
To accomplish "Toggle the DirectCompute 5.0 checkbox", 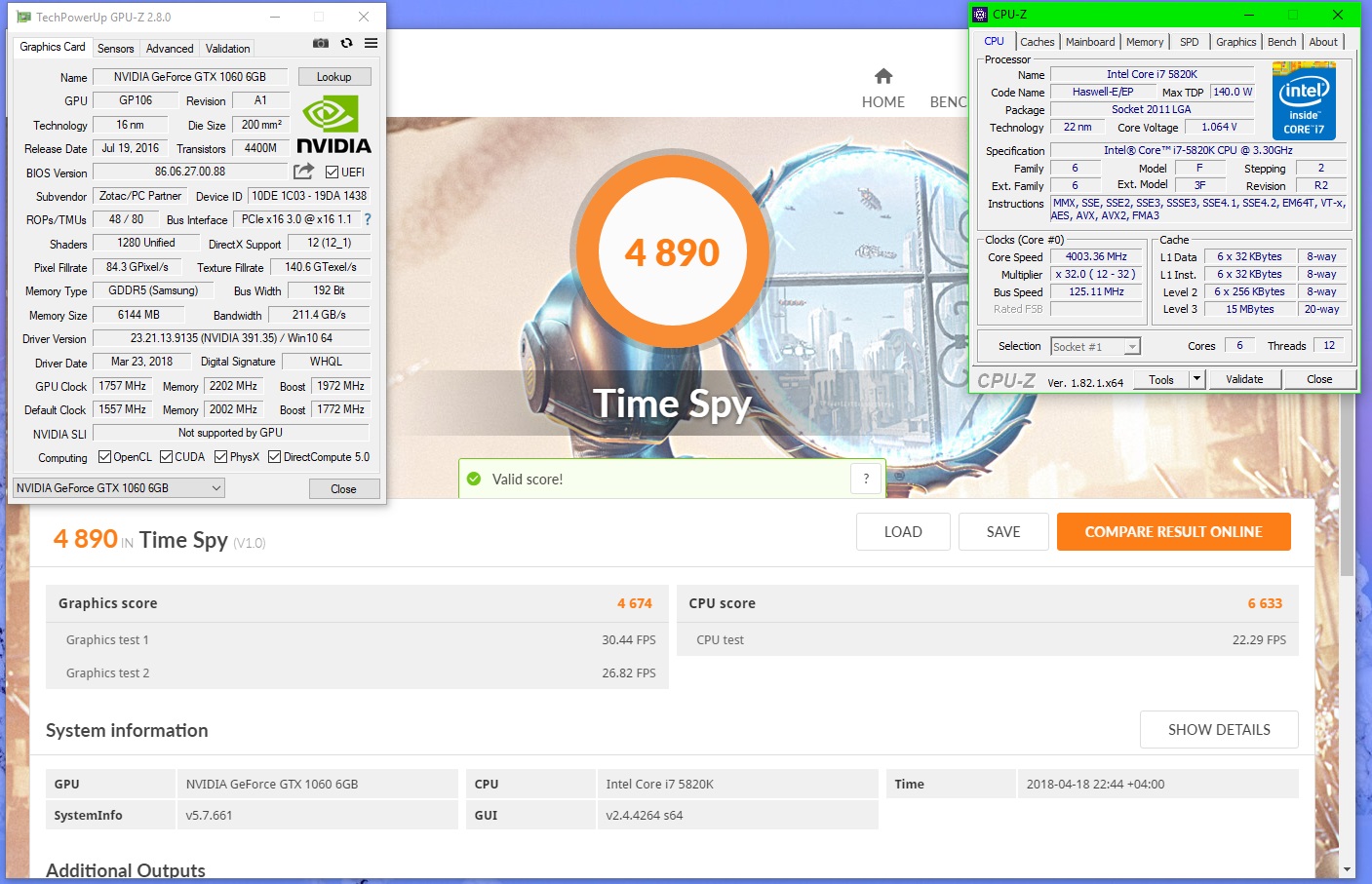I will tap(275, 457).
